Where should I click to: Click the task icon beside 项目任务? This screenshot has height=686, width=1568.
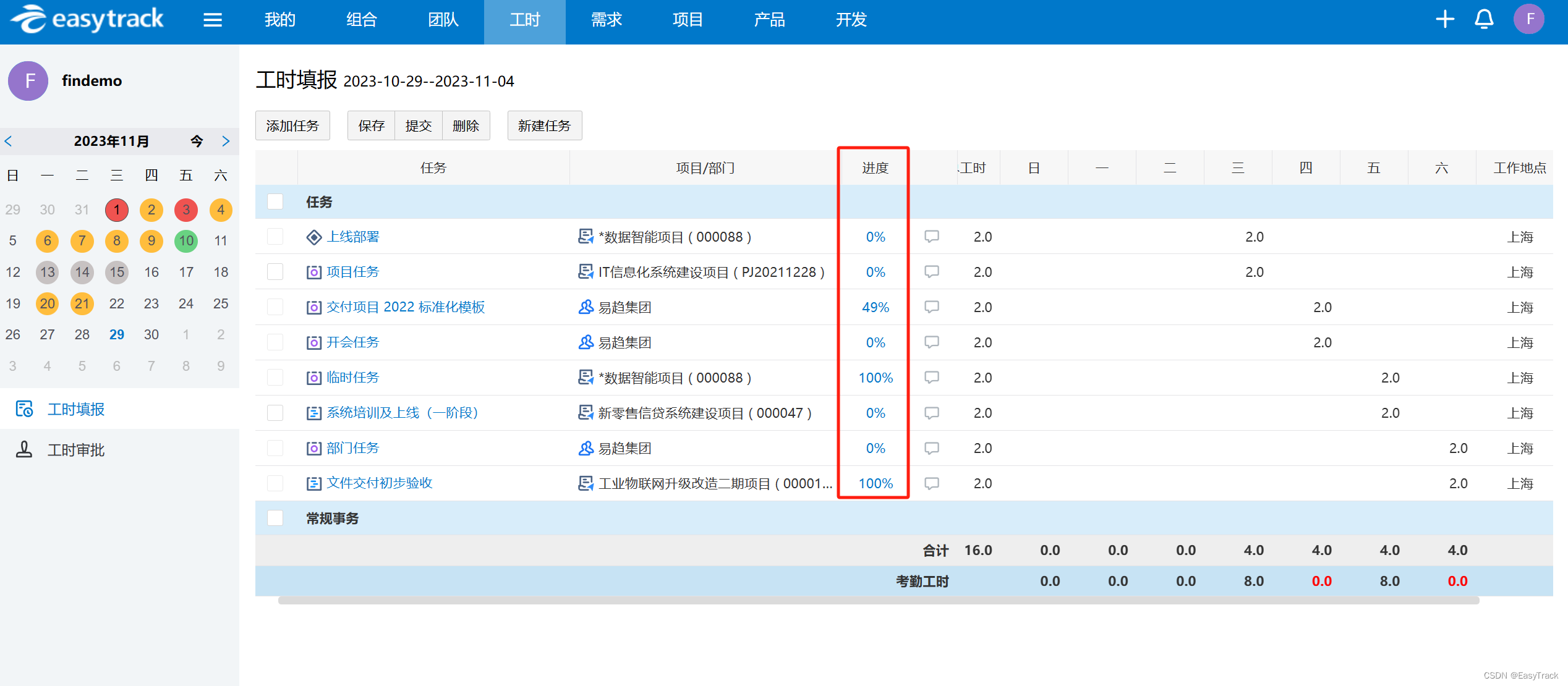pos(314,273)
